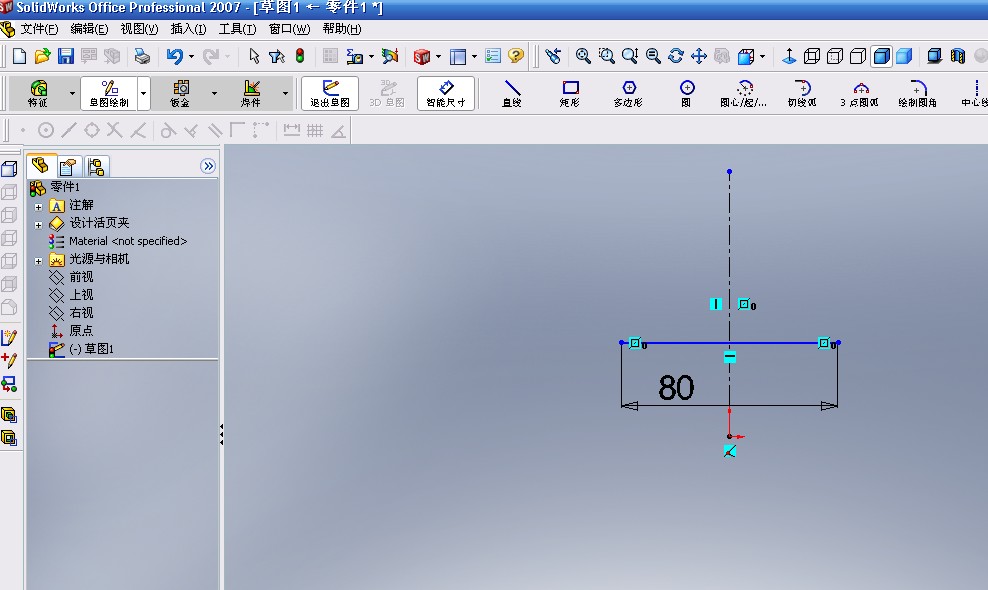Viewport: 988px width, 590px height.
Task: Click the Previous View icon
Action: point(553,56)
